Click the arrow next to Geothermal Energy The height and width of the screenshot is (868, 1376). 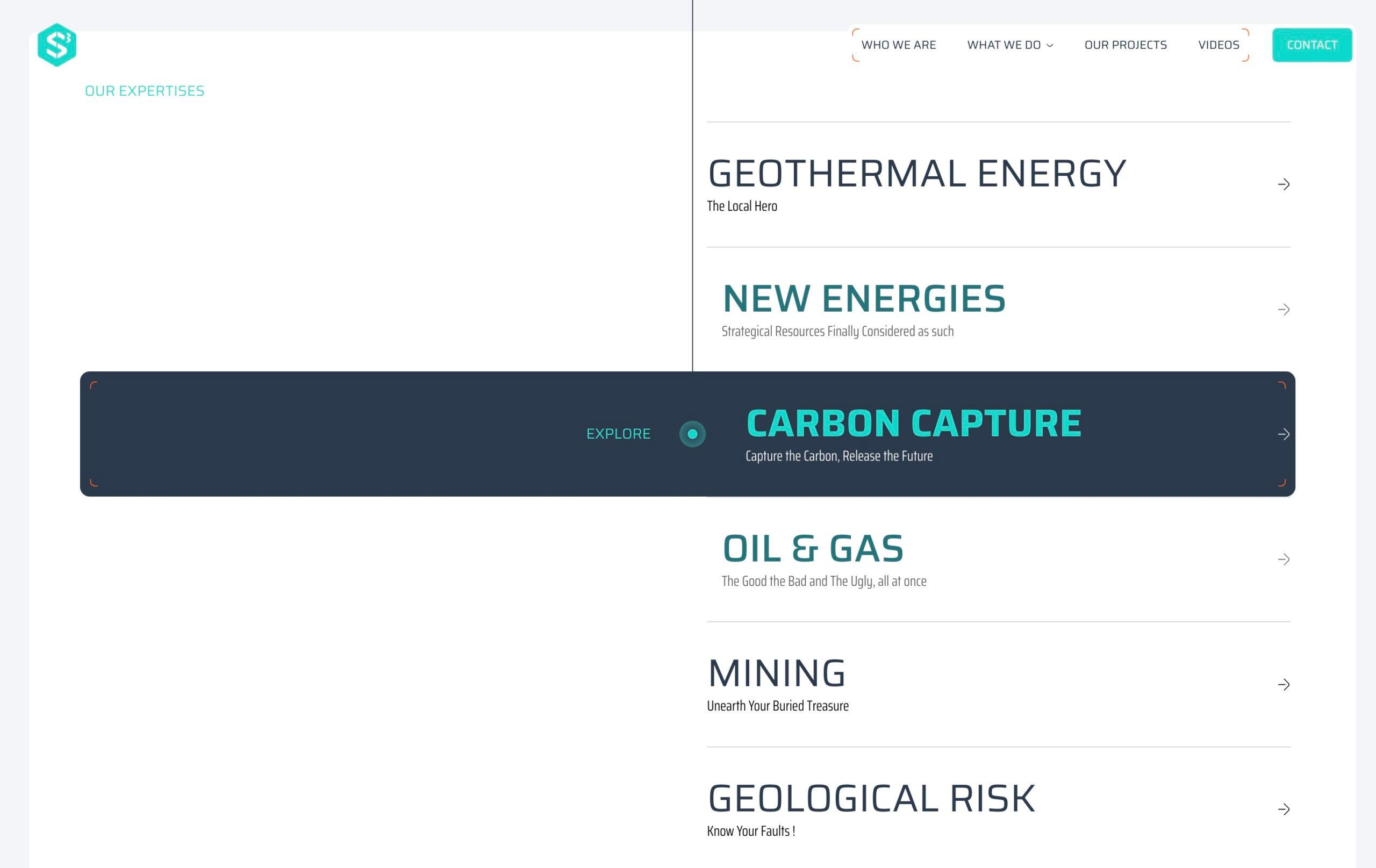(x=1284, y=184)
